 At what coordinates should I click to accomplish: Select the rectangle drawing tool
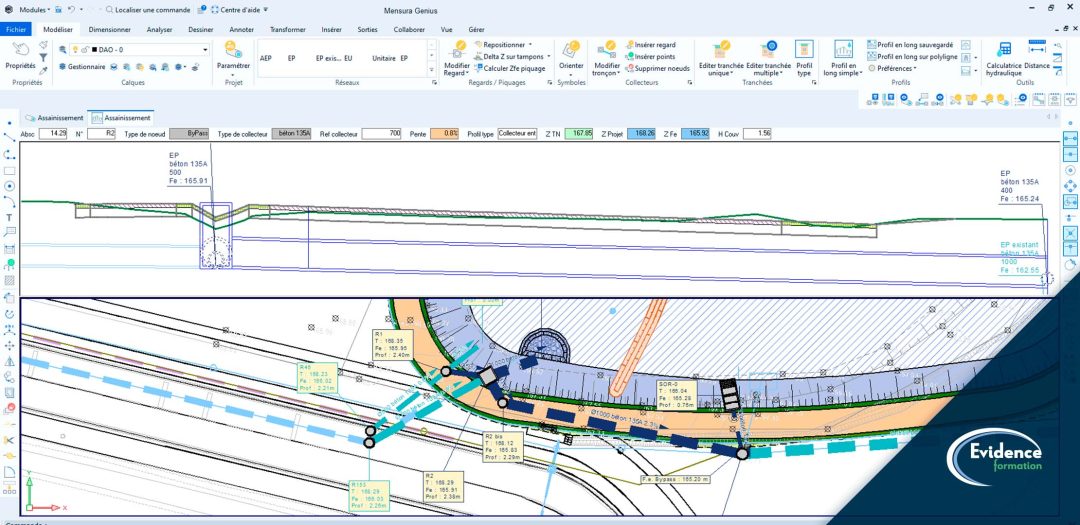(9, 169)
